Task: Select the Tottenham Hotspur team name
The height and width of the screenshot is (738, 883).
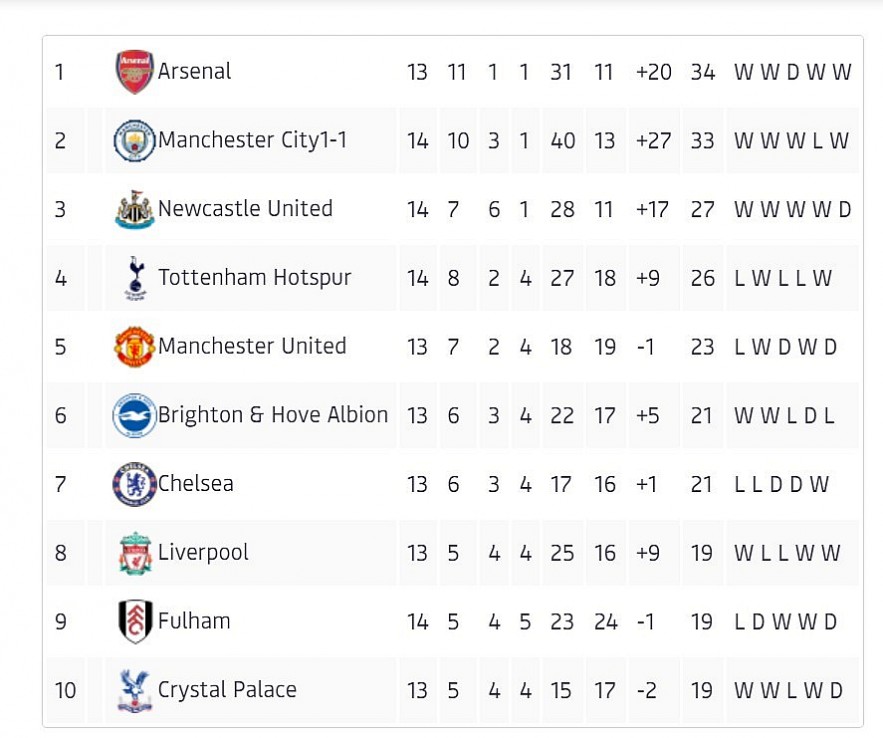Action: click(x=255, y=278)
